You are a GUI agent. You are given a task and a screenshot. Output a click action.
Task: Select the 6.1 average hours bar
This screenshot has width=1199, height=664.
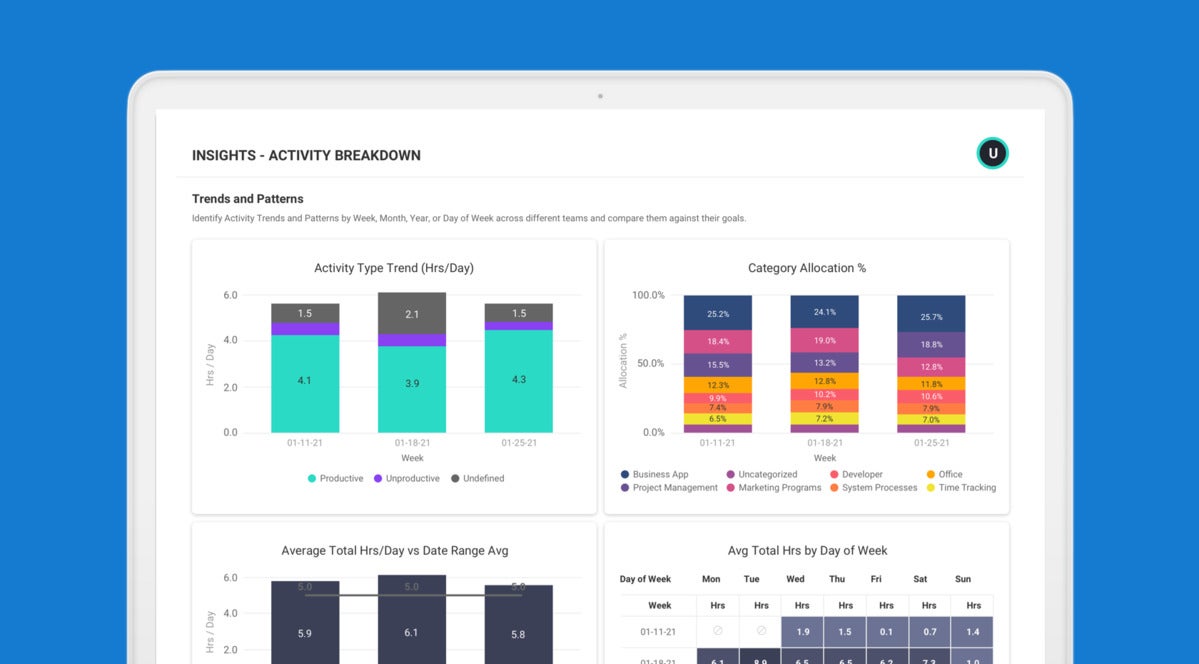(x=412, y=620)
